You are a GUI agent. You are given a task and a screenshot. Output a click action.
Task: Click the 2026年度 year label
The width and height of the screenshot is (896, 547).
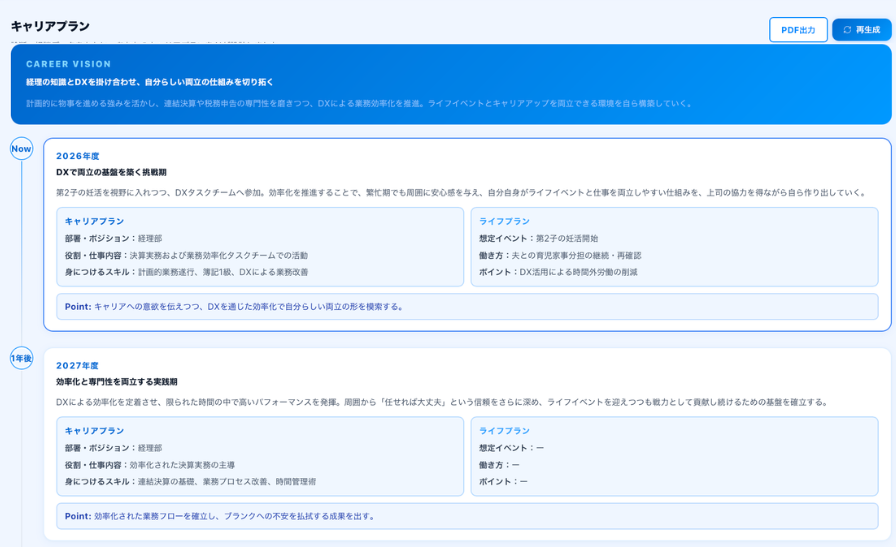point(78,156)
